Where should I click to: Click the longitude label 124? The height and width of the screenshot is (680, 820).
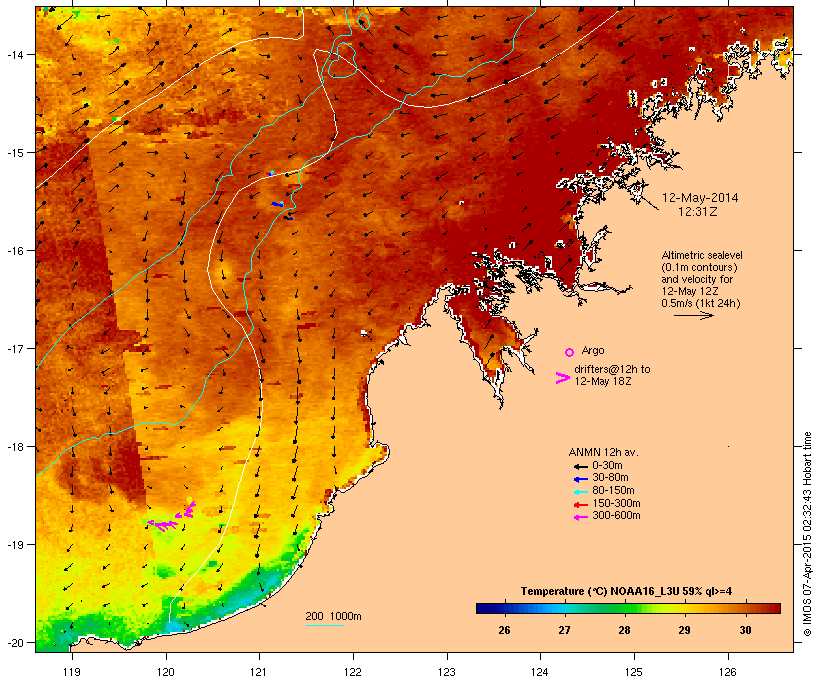540,672
